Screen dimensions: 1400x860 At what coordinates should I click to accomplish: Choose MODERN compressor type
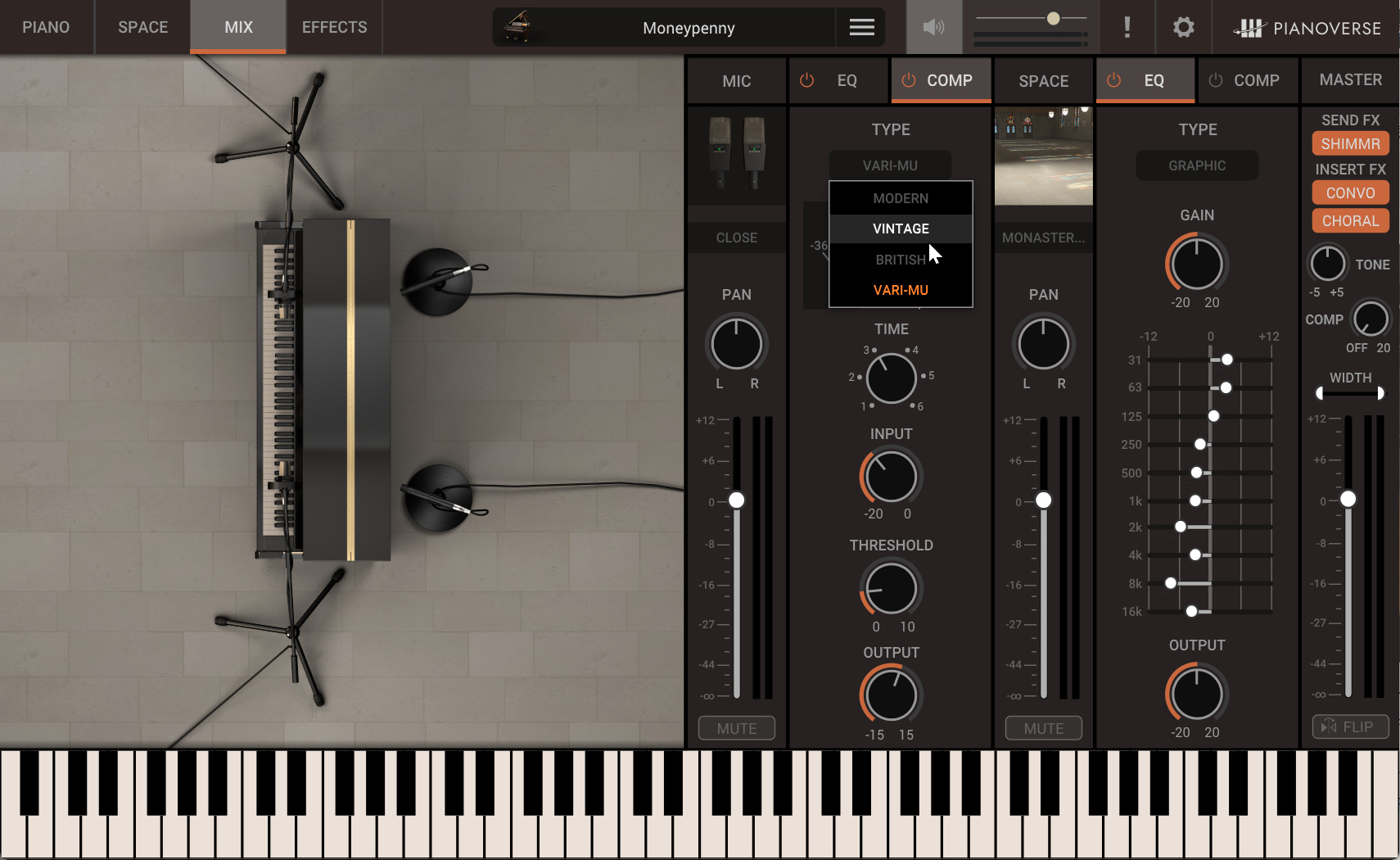[901, 198]
